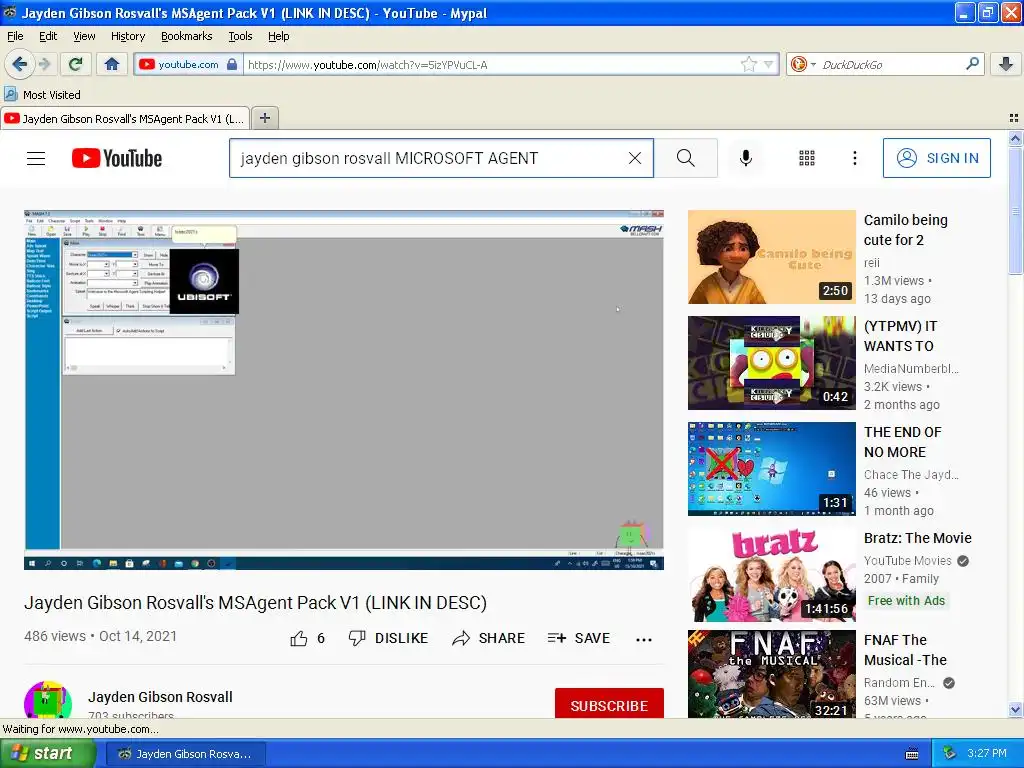This screenshot has width=1024, height=768.
Task: Click the page scrollbar down arrow
Action: pos(1015,709)
